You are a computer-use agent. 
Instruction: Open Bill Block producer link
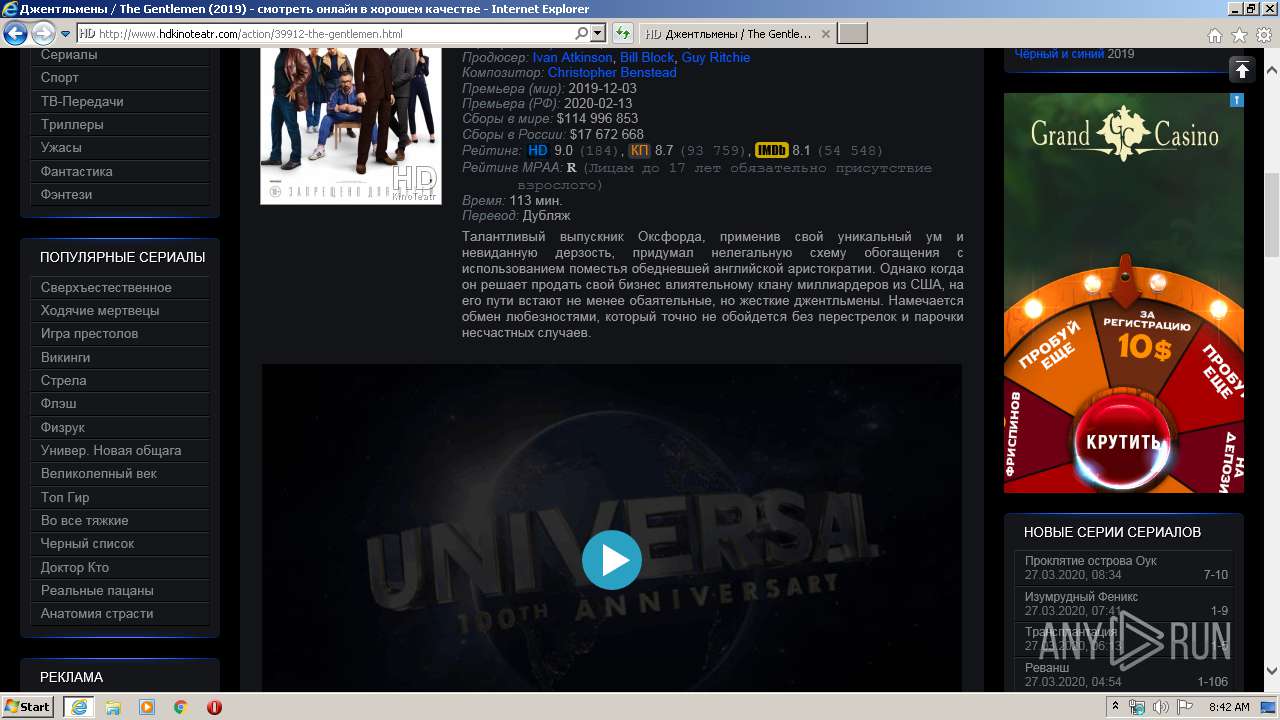[x=647, y=57]
